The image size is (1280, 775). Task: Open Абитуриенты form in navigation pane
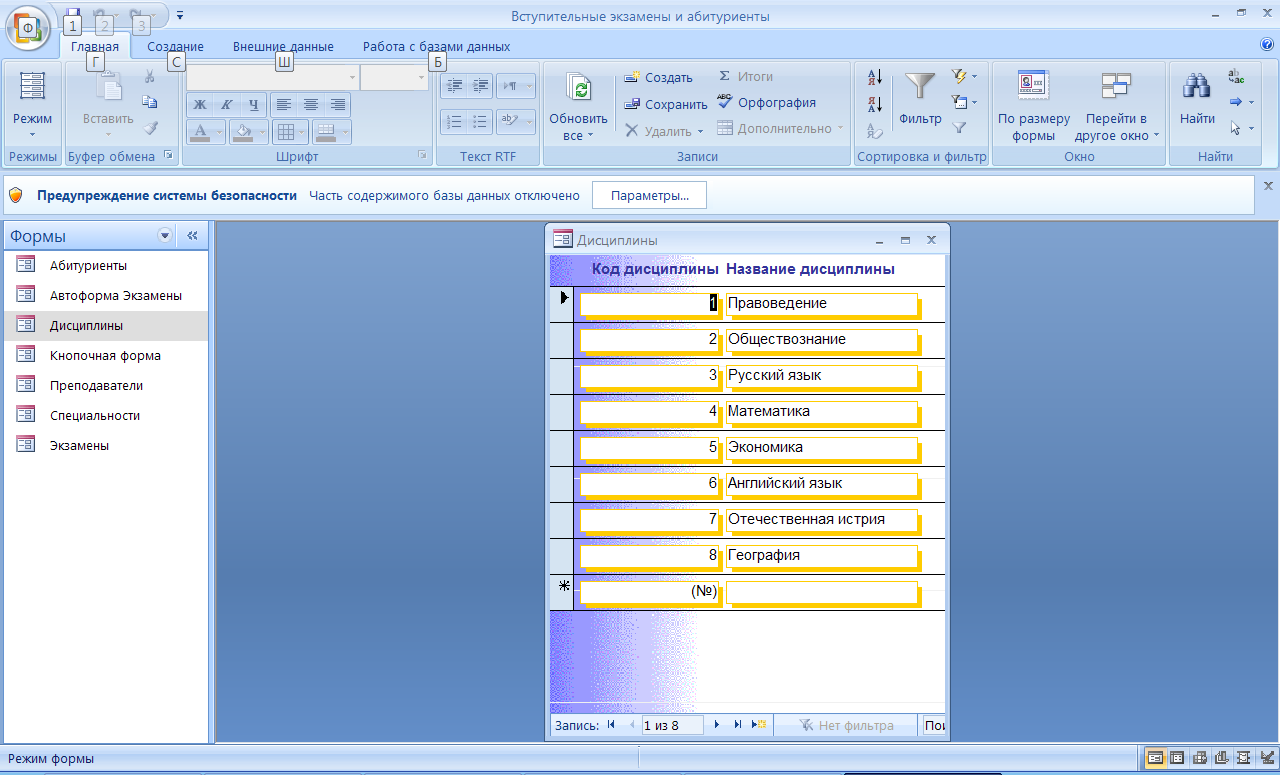105,266
